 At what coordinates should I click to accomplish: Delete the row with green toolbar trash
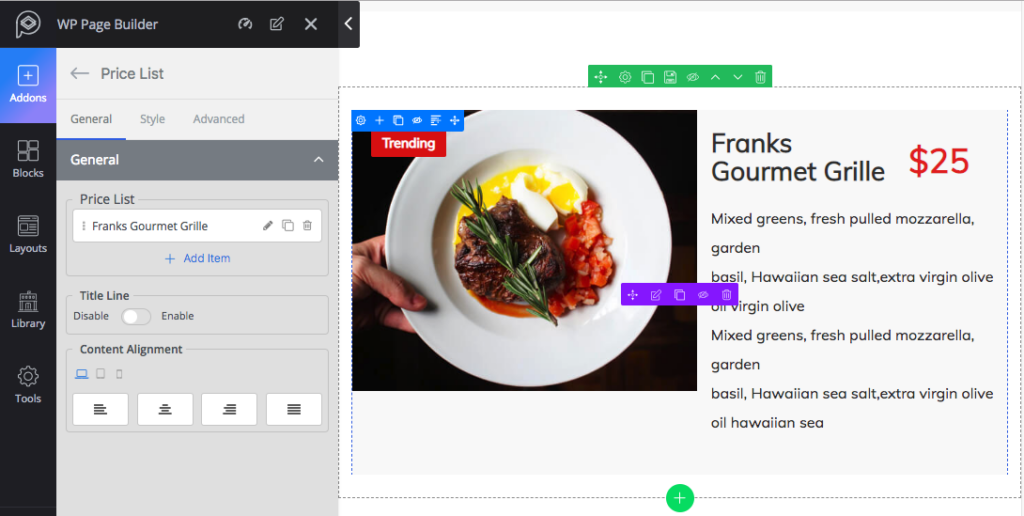[x=760, y=77]
